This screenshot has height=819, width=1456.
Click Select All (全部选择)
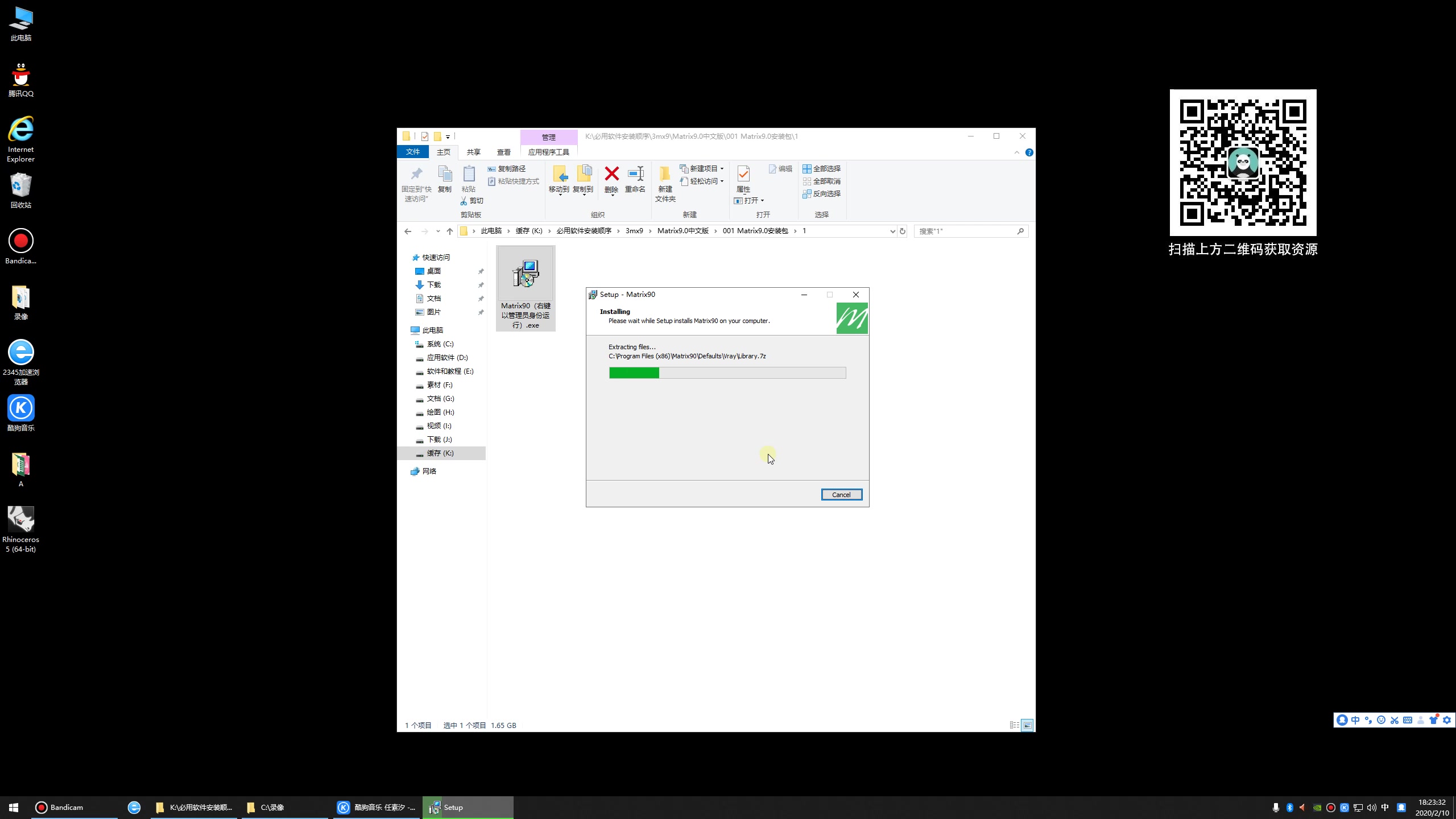pyautogui.click(x=821, y=169)
